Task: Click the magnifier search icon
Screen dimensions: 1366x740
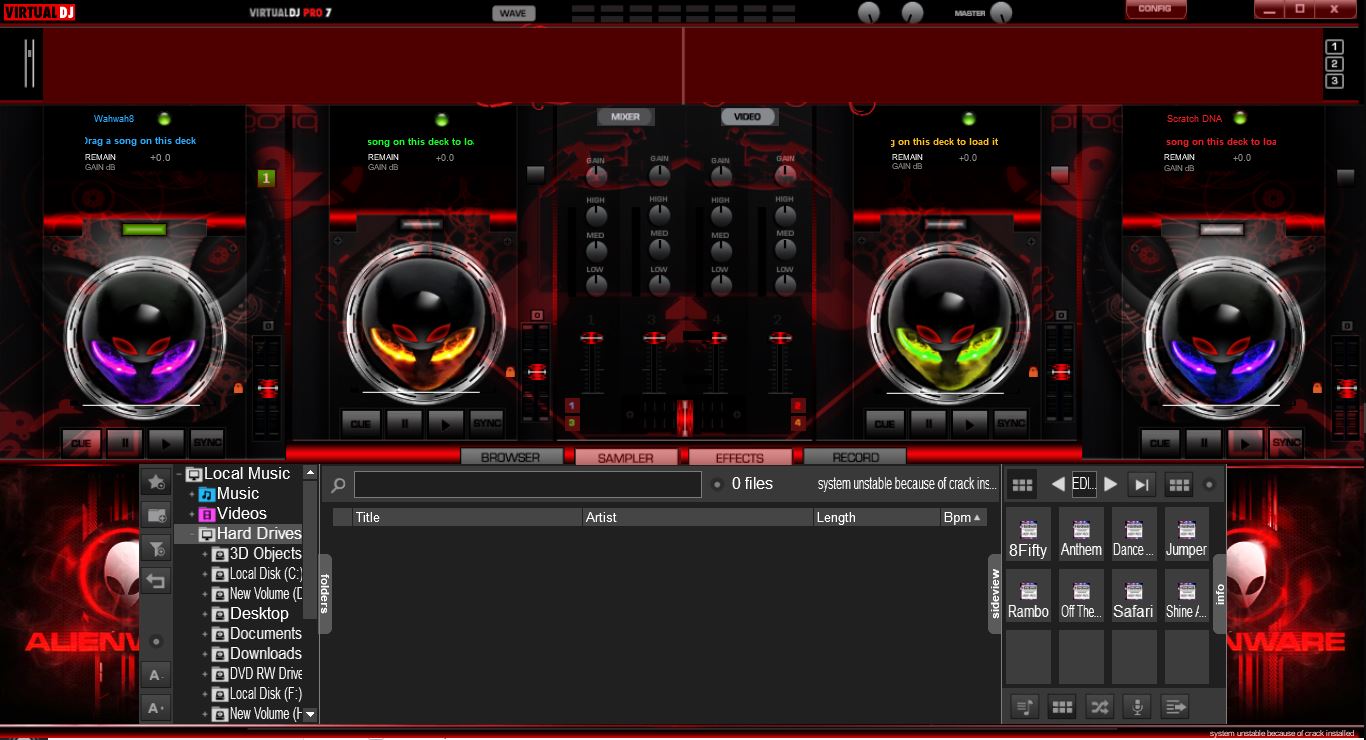Action: click(x=338, y=485)
